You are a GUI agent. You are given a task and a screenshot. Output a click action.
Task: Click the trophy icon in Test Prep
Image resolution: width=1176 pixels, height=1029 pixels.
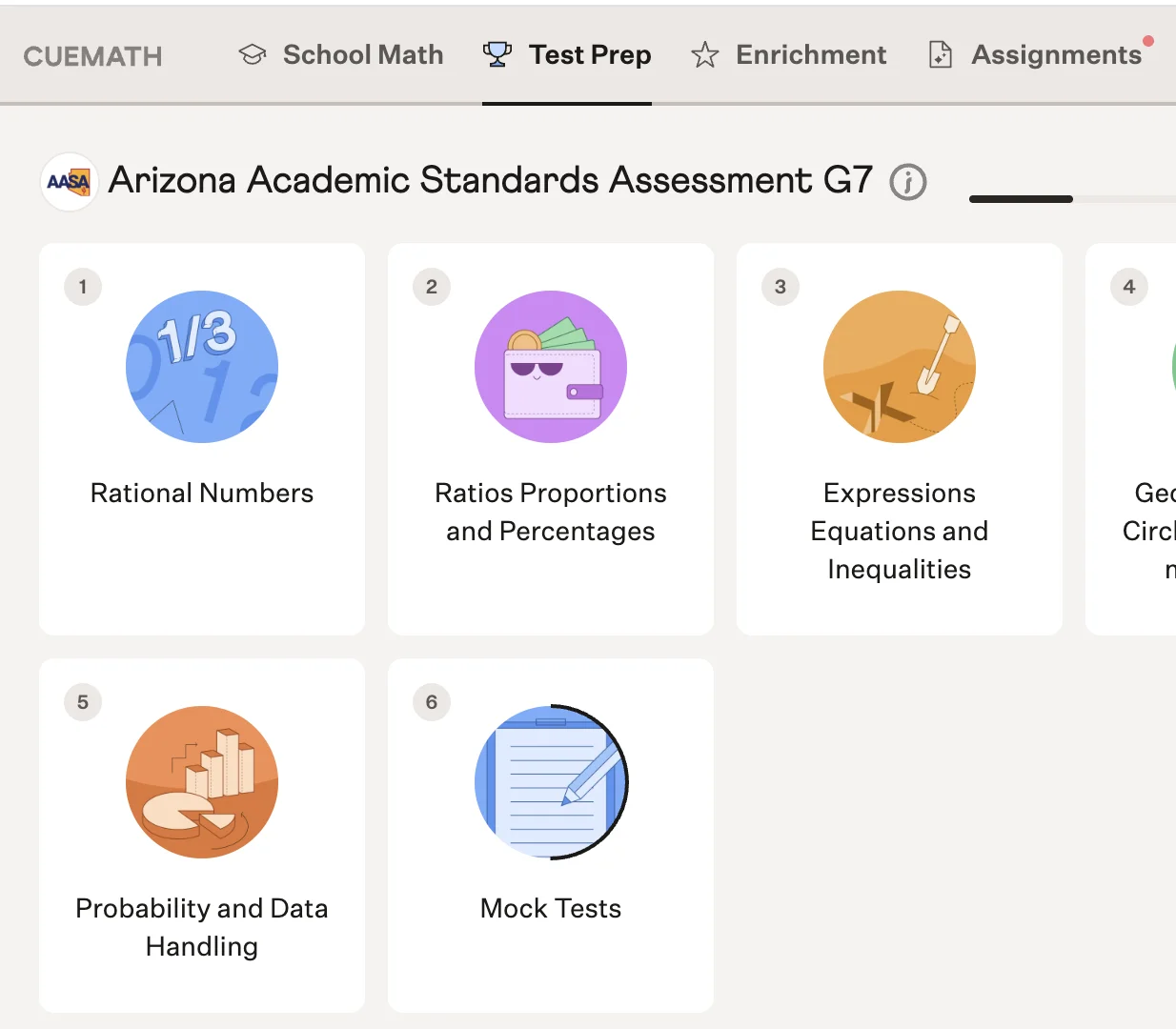pyautogui.click(x=497, y=55)
